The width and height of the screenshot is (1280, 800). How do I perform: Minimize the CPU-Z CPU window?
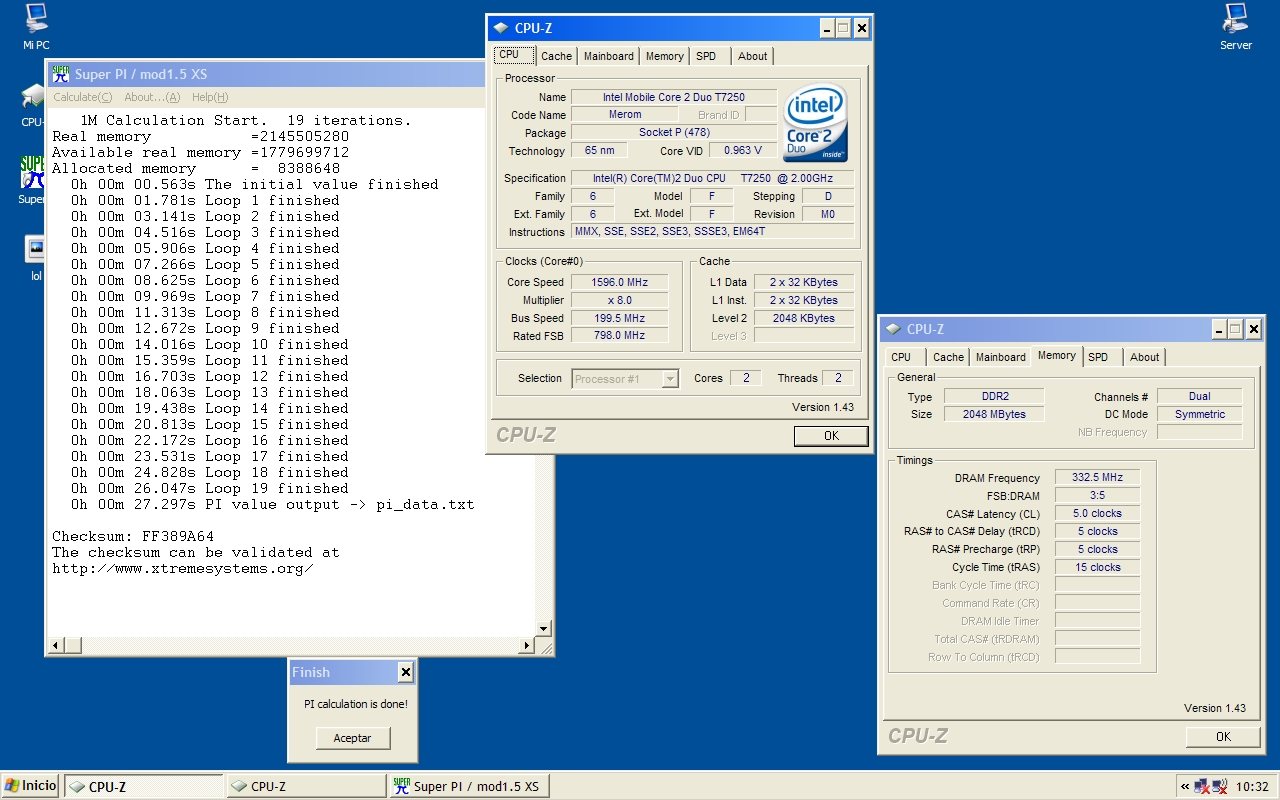[827, 28]
